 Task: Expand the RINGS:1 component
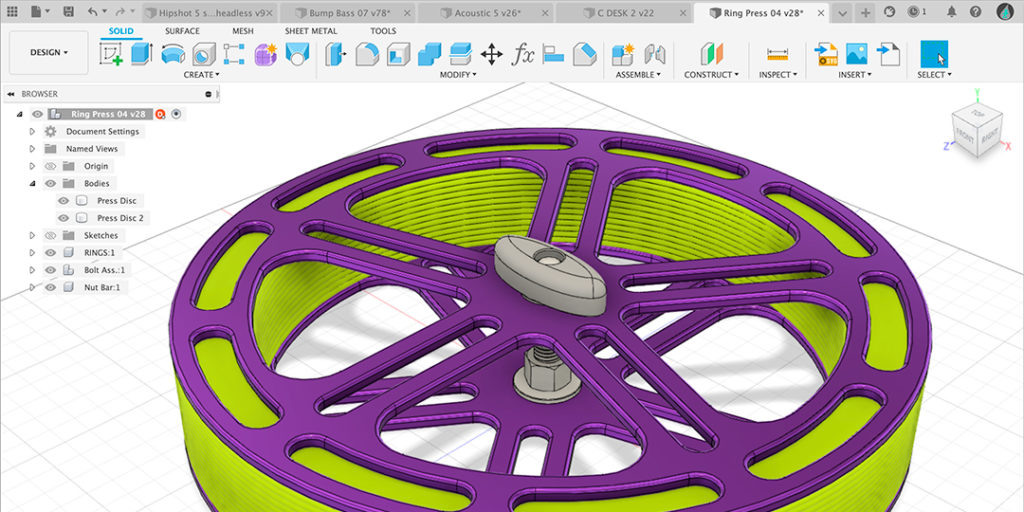click(x=32, y=253)
